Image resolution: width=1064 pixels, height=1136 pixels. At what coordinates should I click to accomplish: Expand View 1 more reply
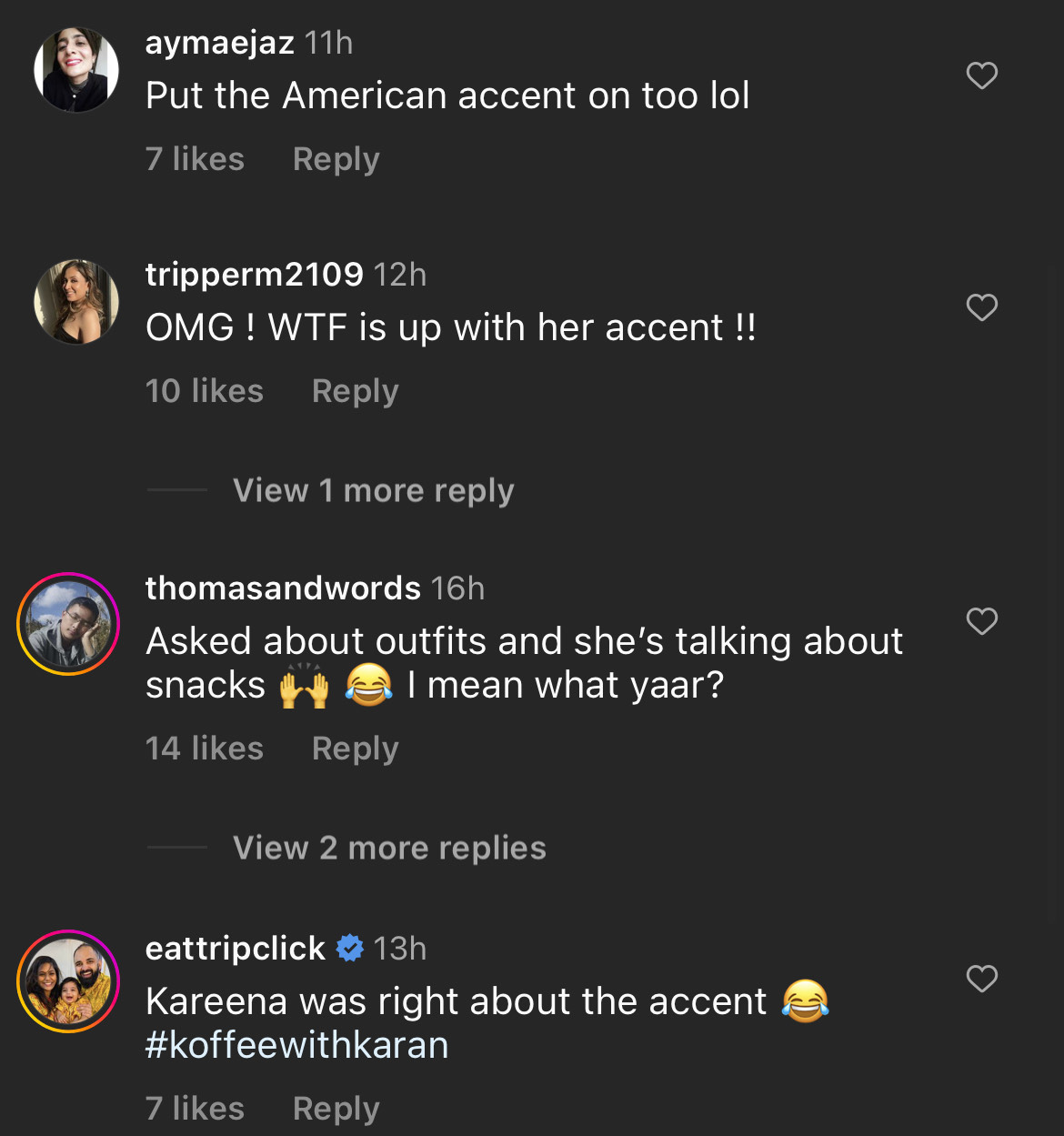coord(373,490)
